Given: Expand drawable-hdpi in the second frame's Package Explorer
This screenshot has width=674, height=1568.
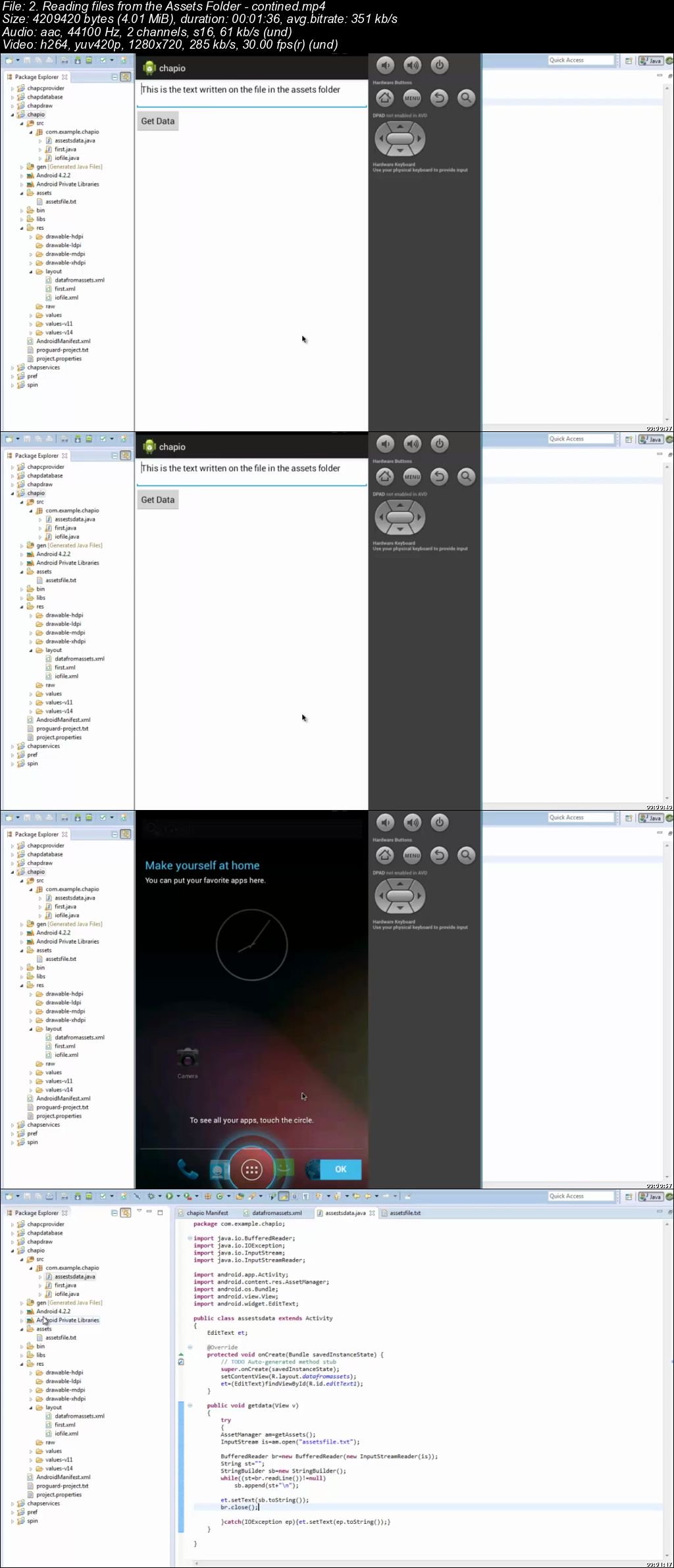Looking at the screenshot, I should (30, 615).
